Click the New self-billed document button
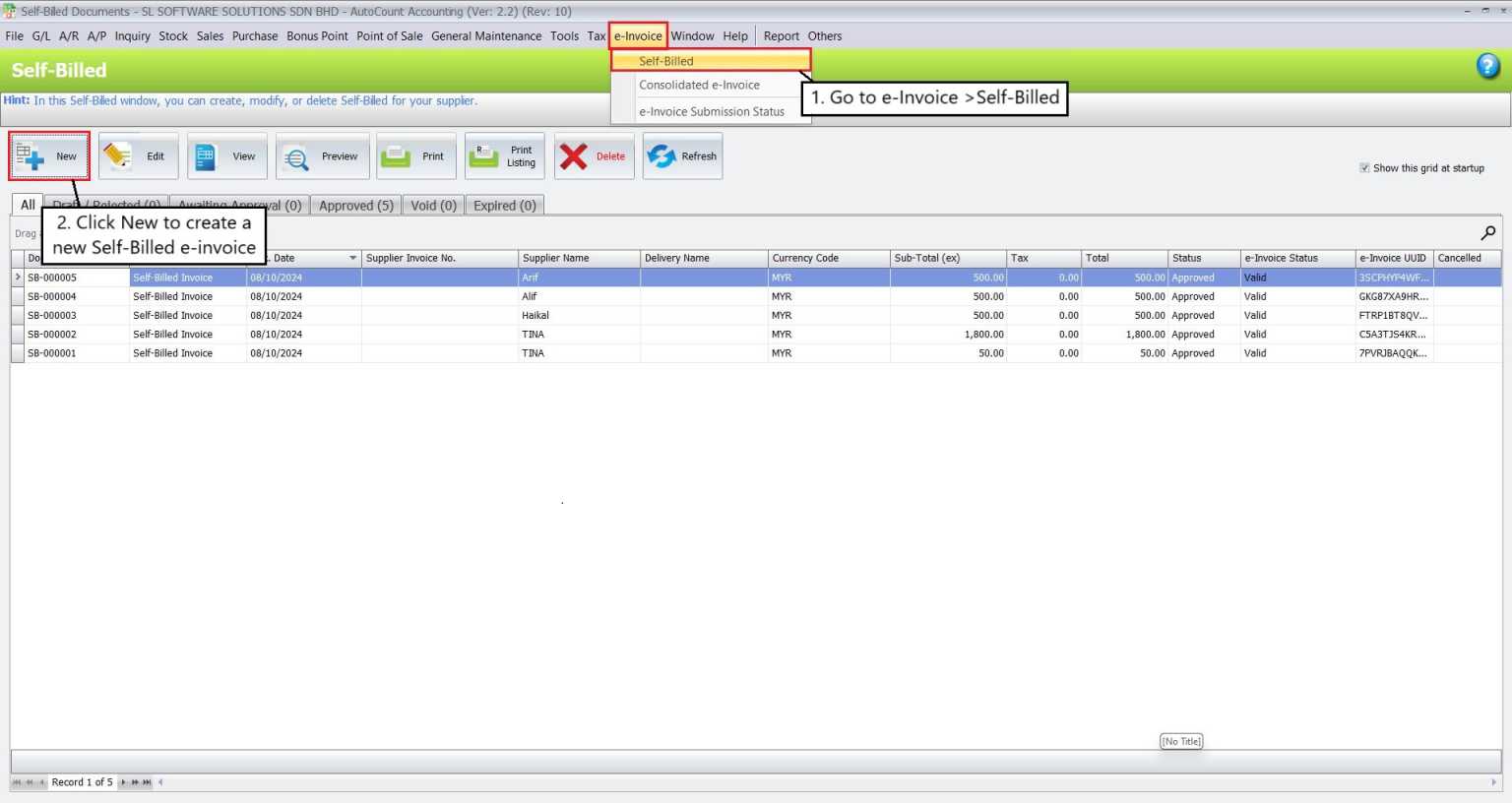This screenshot has height=803, width=1512. [x=49, y=155]
